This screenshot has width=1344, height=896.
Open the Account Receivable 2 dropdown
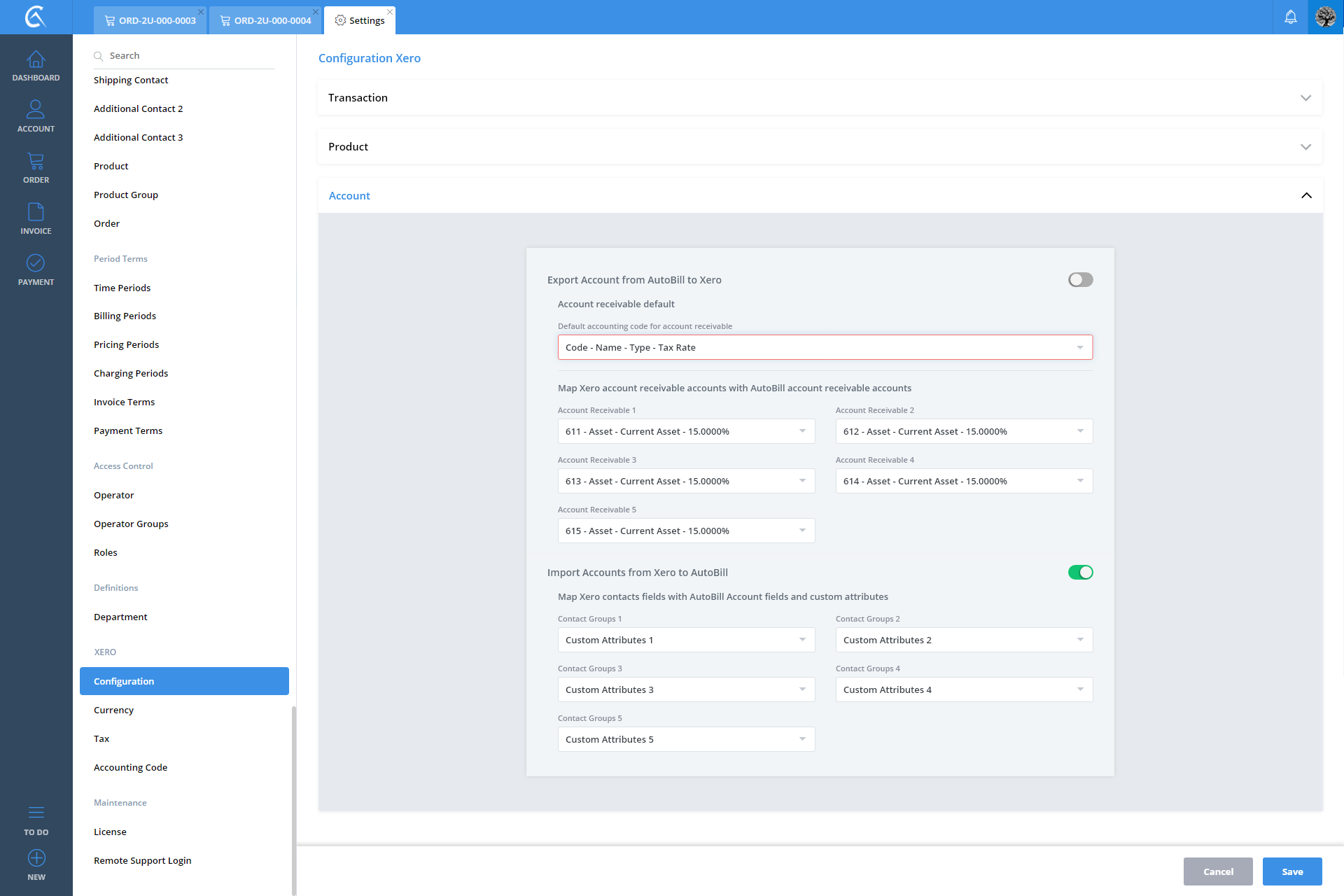[x=963, y=432]
